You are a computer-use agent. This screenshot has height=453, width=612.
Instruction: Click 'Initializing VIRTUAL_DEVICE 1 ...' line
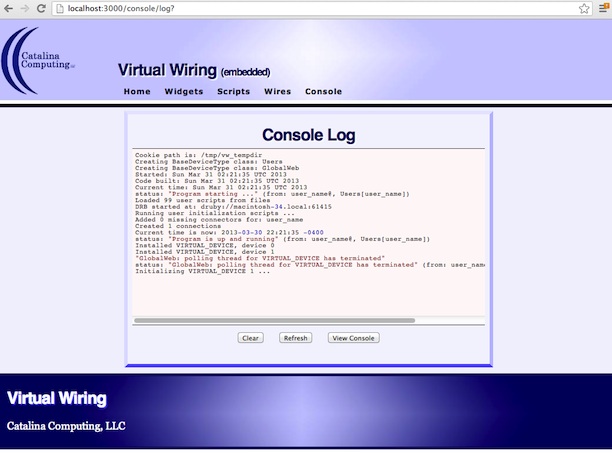[203, 271]
